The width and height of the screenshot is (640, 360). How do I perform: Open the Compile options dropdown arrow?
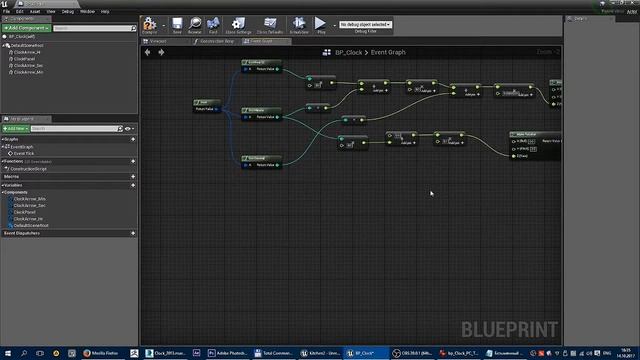pos(164,25)
